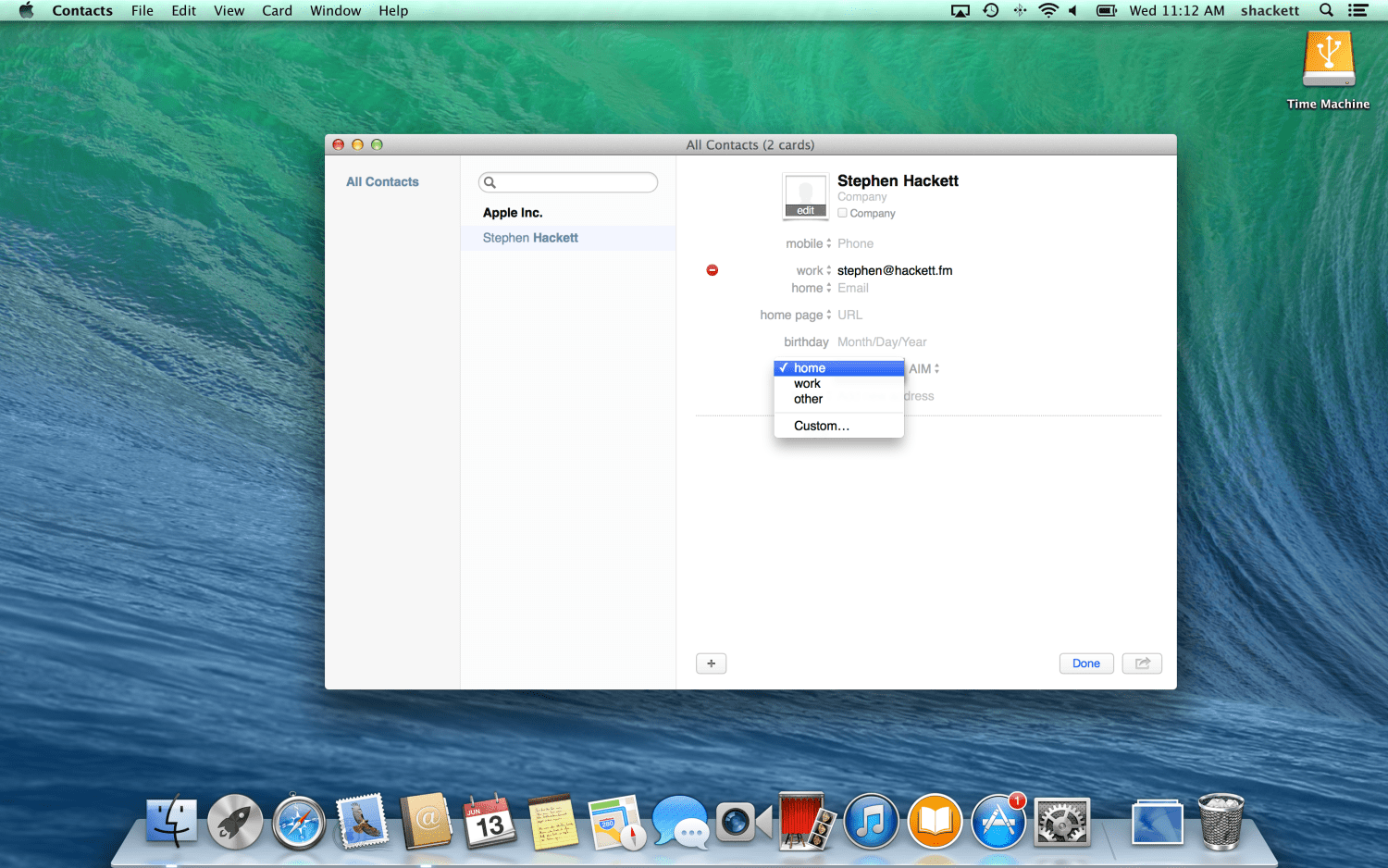This screenshot has height=868, width=1388.
Task: Open the App Store dock icon
Action: (x=998, y=823)
